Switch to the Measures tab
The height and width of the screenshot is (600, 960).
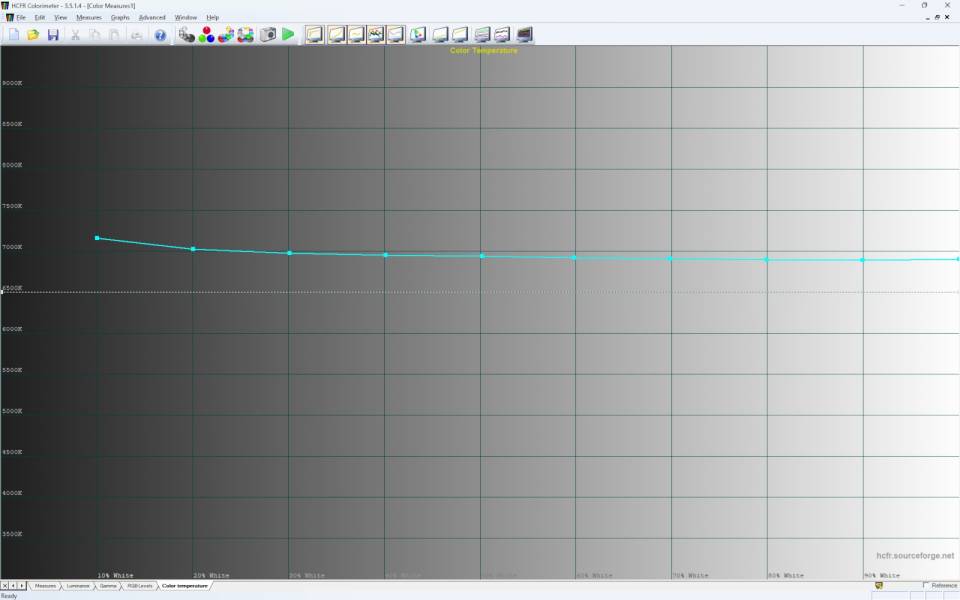pyautogui.click(x=45, y=586)
